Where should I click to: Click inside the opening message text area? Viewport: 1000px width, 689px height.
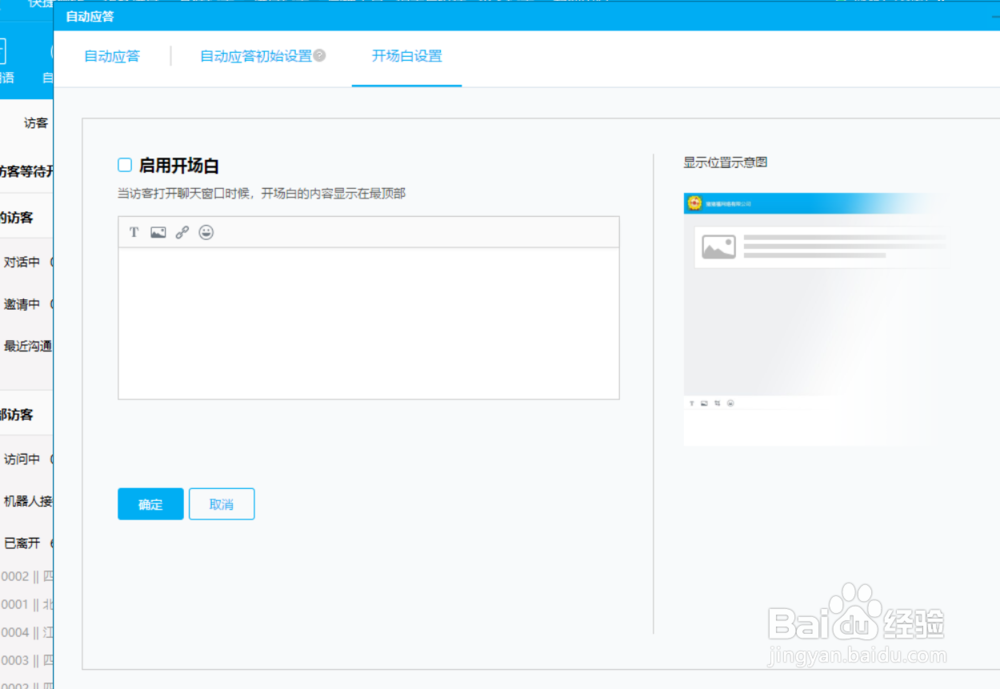[x=368, y=320]
